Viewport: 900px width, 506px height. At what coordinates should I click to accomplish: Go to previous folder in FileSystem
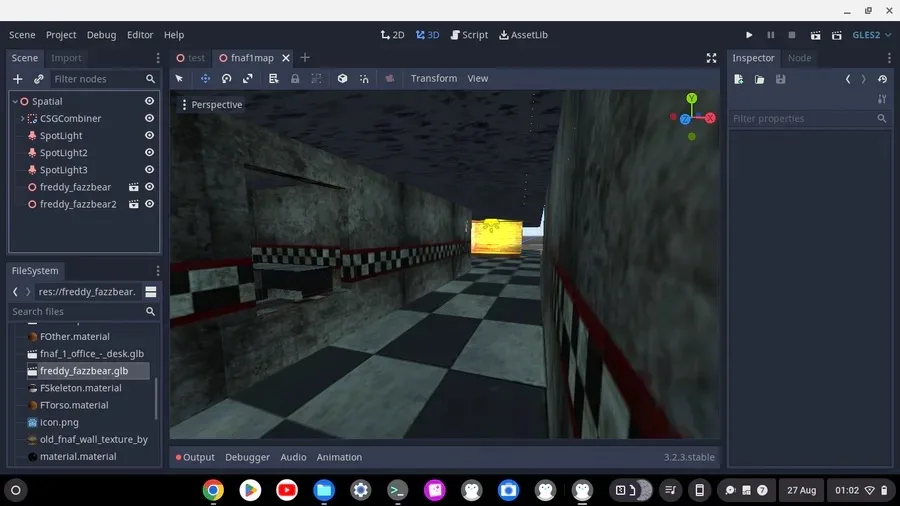(15, 292)
